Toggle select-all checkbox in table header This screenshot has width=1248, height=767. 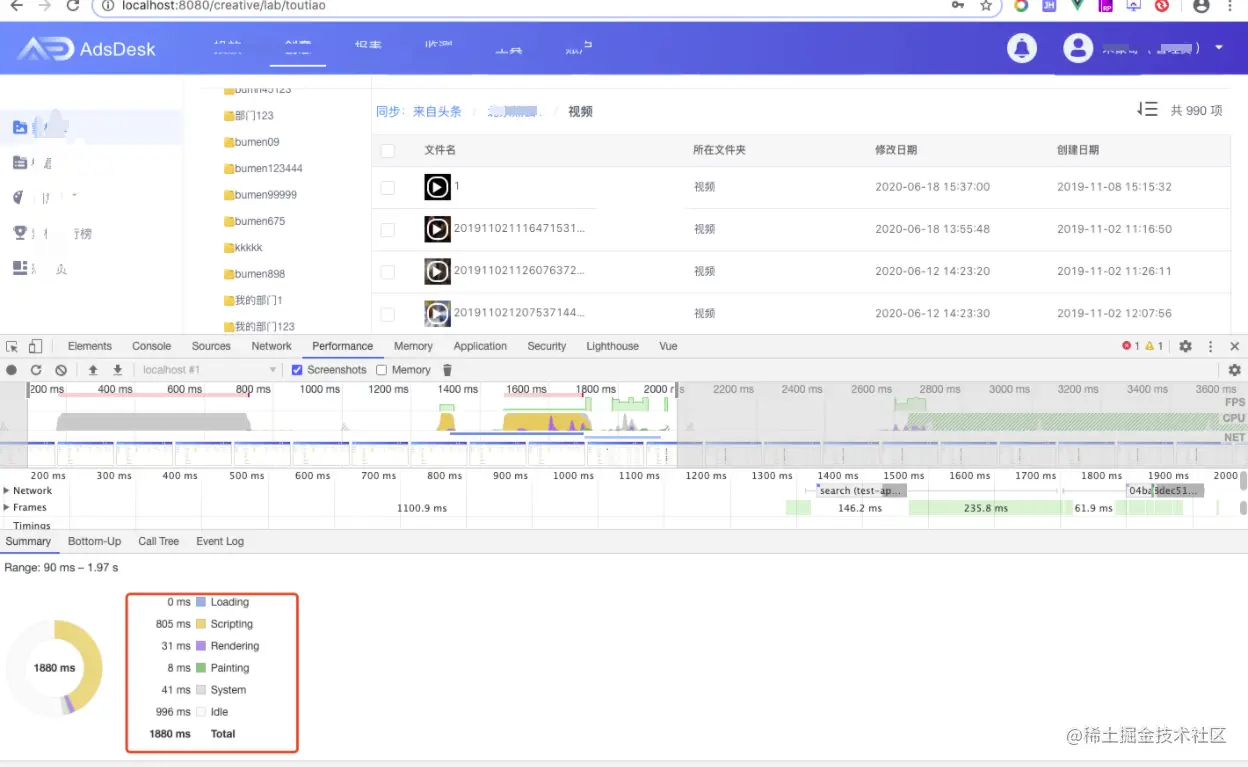[x=388, y=151]
